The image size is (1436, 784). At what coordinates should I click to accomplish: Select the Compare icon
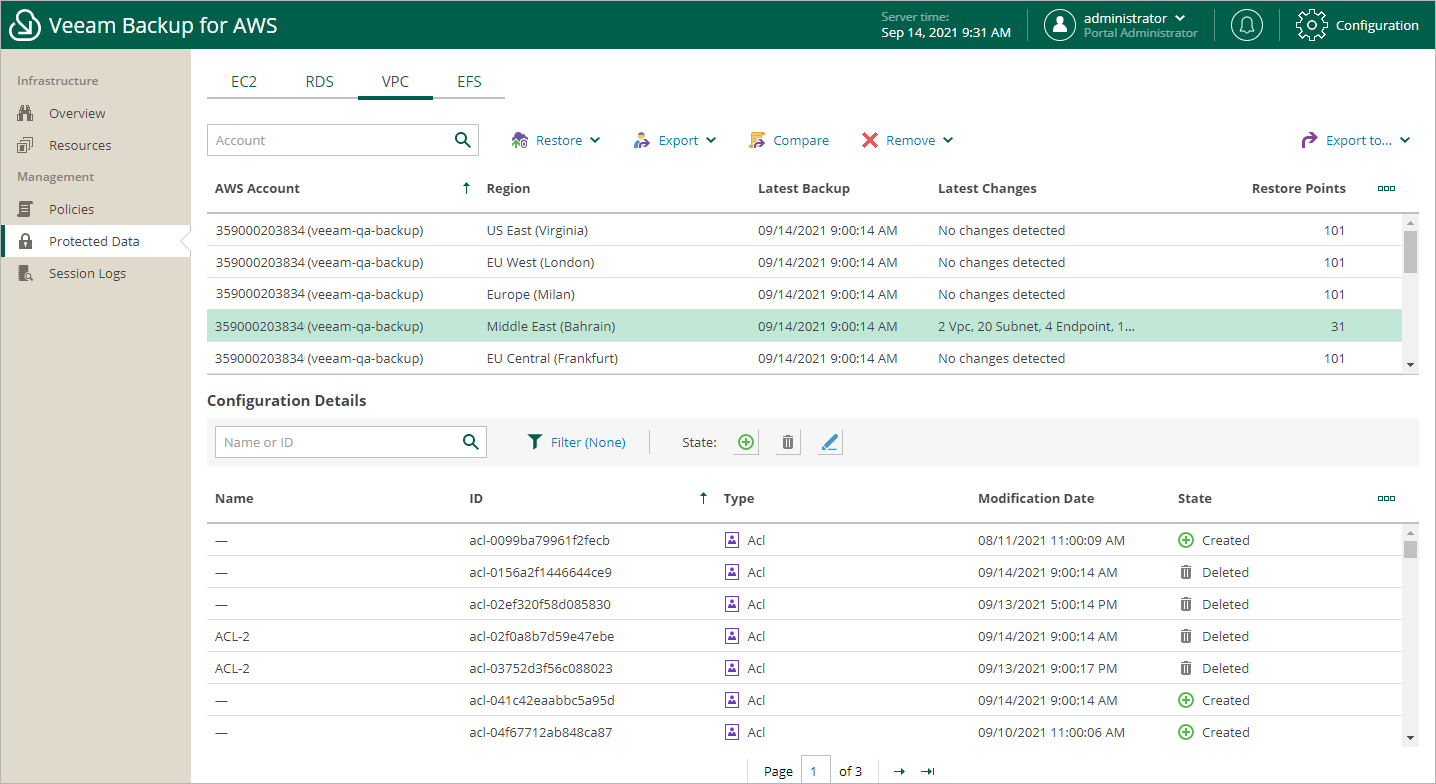[757, 140]
